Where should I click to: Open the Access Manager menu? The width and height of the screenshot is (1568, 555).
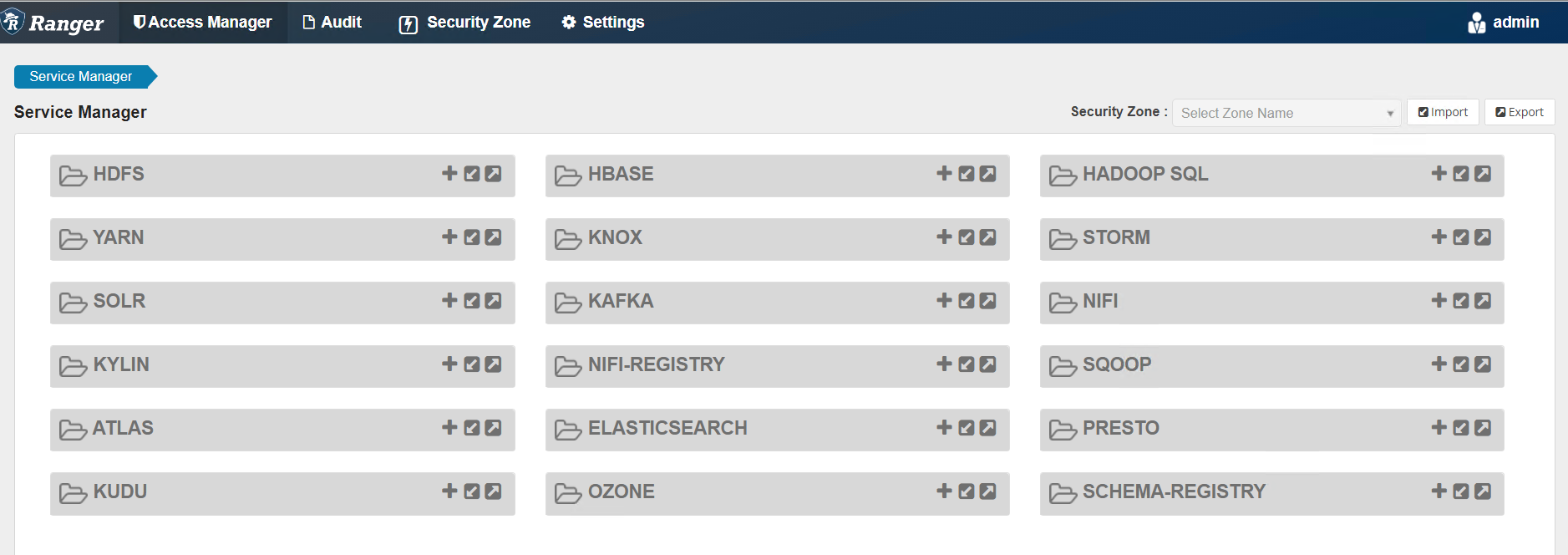(203, 23)
